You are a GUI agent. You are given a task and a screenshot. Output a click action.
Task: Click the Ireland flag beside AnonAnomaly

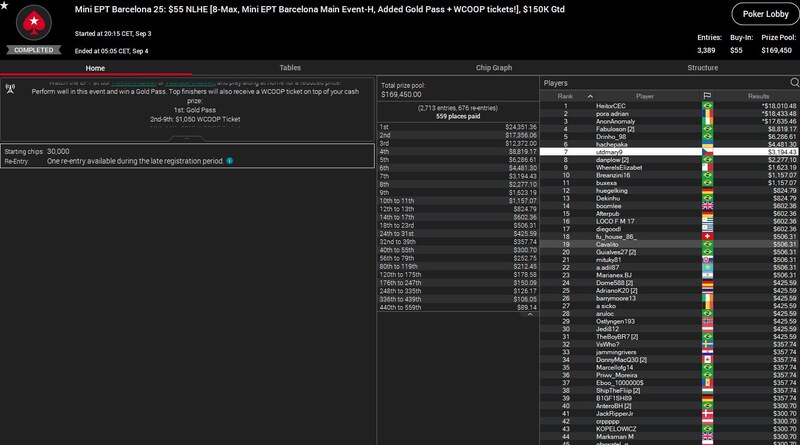coord(707,121)
